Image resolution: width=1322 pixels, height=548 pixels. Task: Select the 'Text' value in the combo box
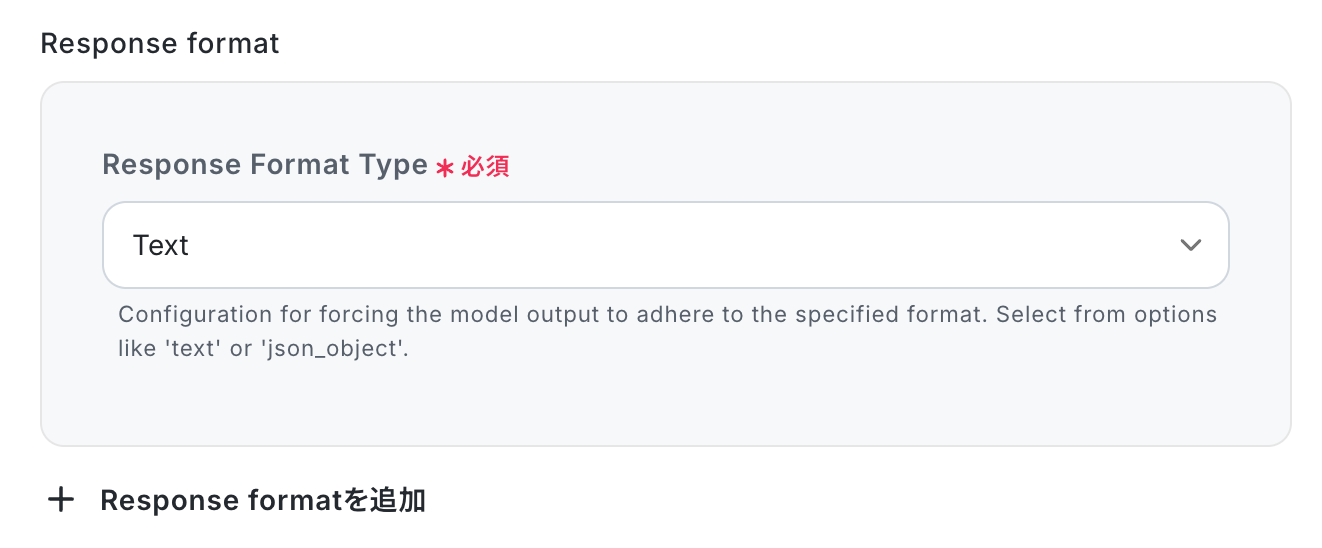tap(161, 245)
